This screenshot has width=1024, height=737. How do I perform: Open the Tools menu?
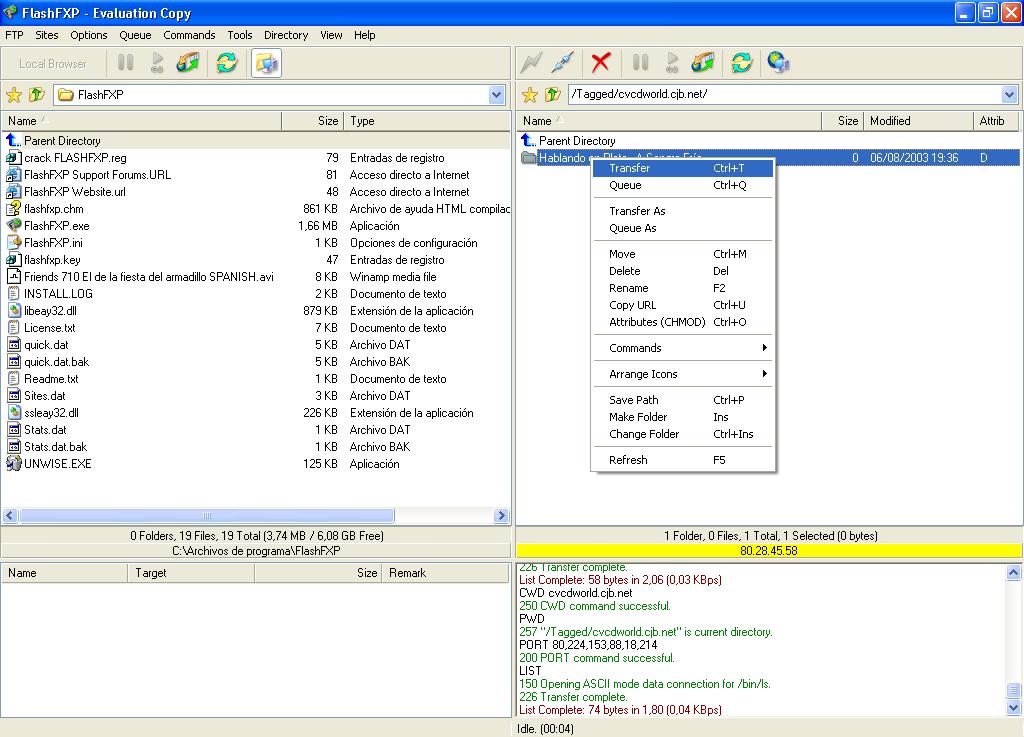240,35
